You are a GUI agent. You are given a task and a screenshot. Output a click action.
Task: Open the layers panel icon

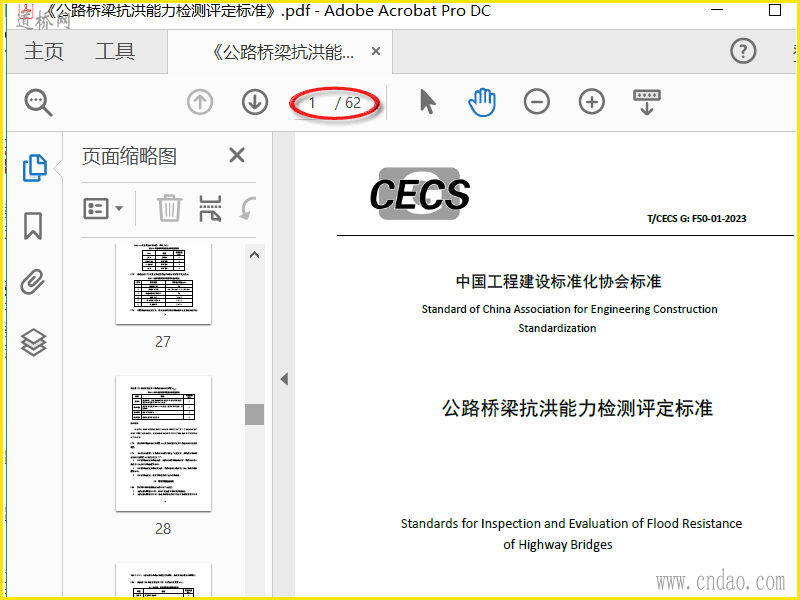pyautogui.click(x=33, y=342)
